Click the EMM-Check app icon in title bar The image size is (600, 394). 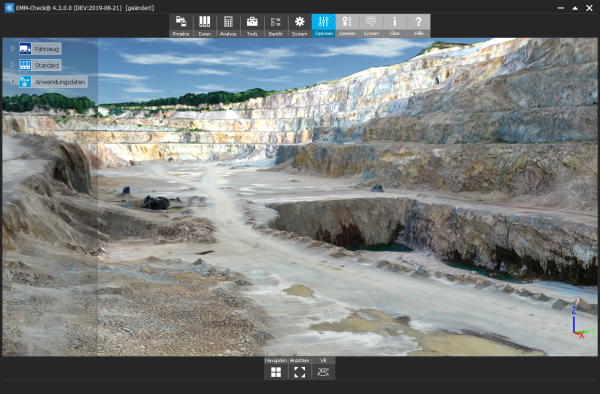click(9, 8)
